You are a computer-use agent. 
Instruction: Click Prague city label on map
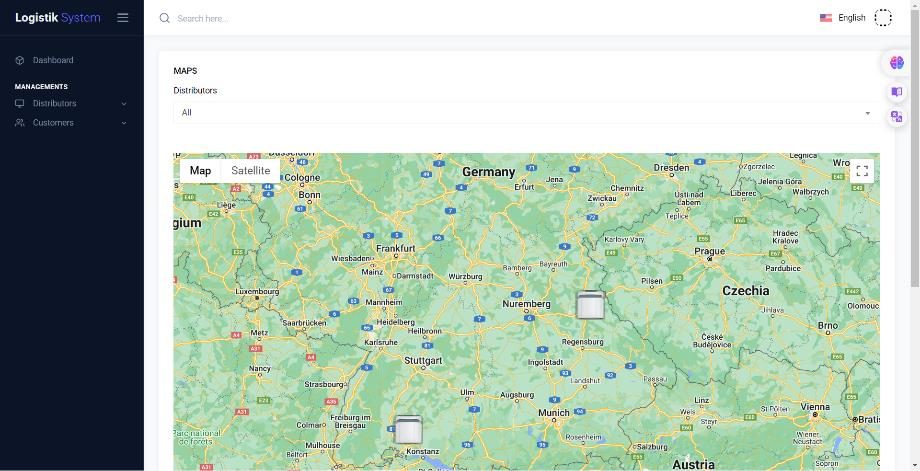(709, 251)
